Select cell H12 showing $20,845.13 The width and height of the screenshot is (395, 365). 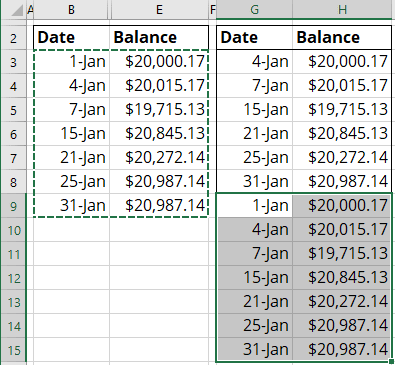342,278
